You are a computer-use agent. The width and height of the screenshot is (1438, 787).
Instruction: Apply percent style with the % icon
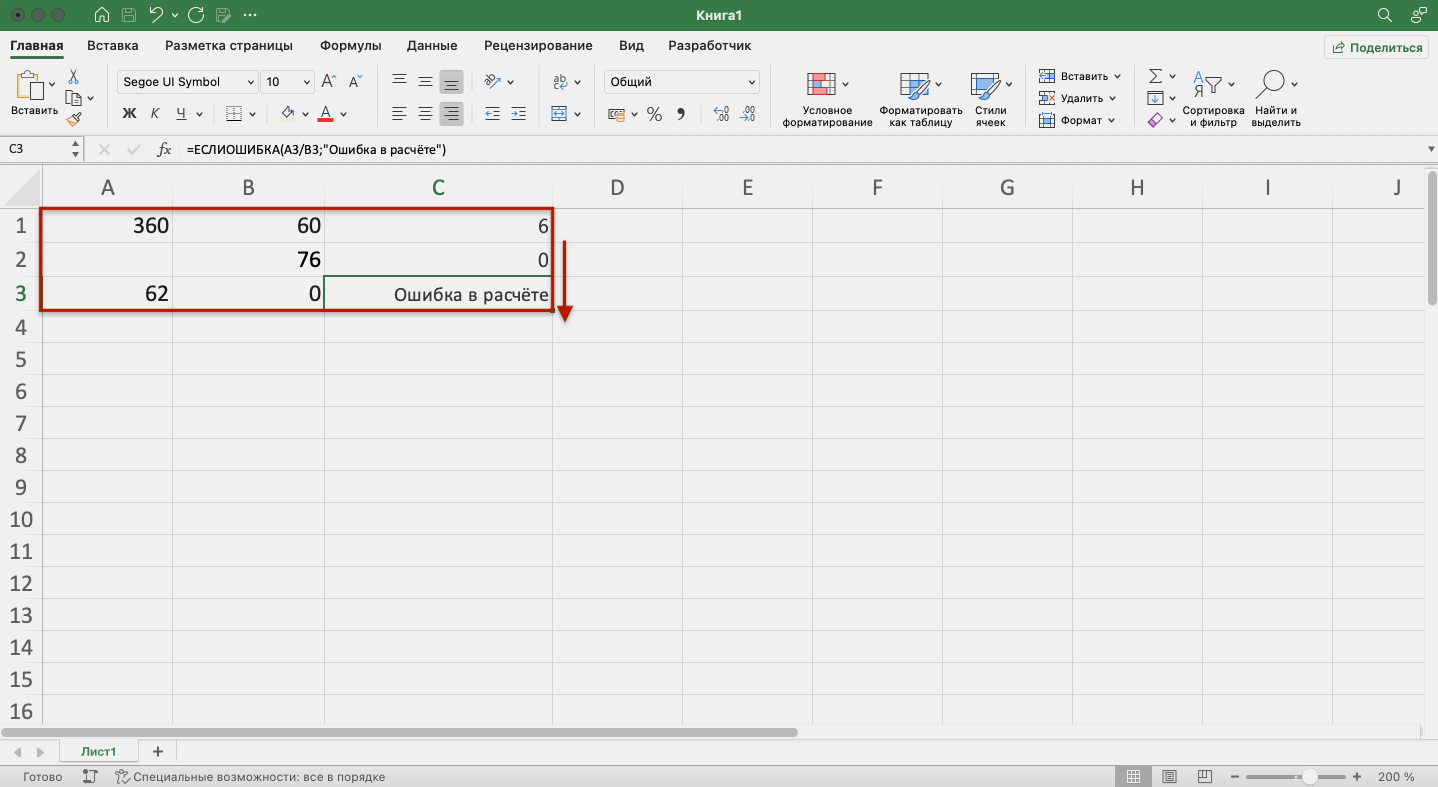(654, 114)
